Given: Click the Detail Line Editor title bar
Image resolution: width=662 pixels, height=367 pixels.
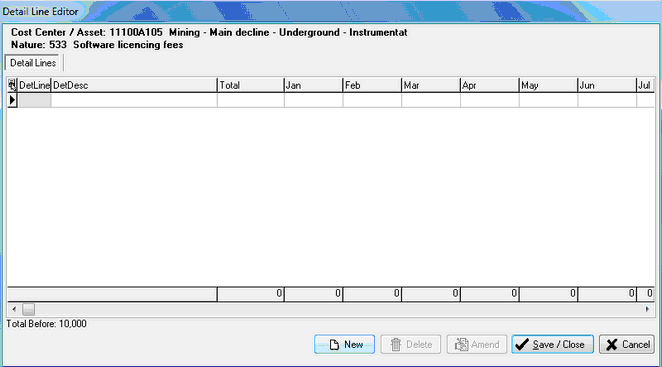Looking at the screenshot, I should (x=331, y=11).
